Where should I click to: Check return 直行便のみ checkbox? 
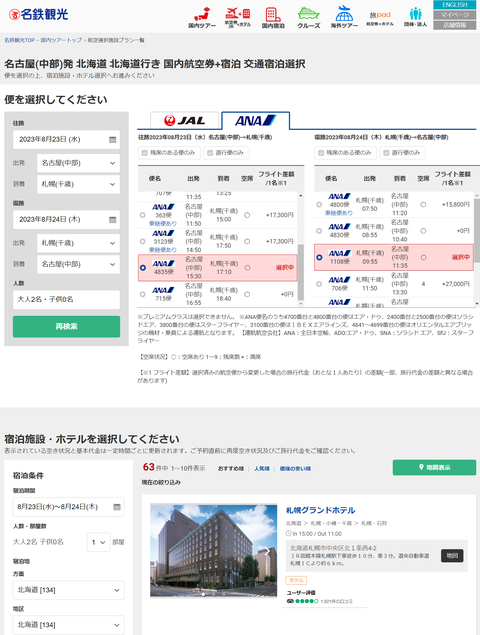[386, 153]
